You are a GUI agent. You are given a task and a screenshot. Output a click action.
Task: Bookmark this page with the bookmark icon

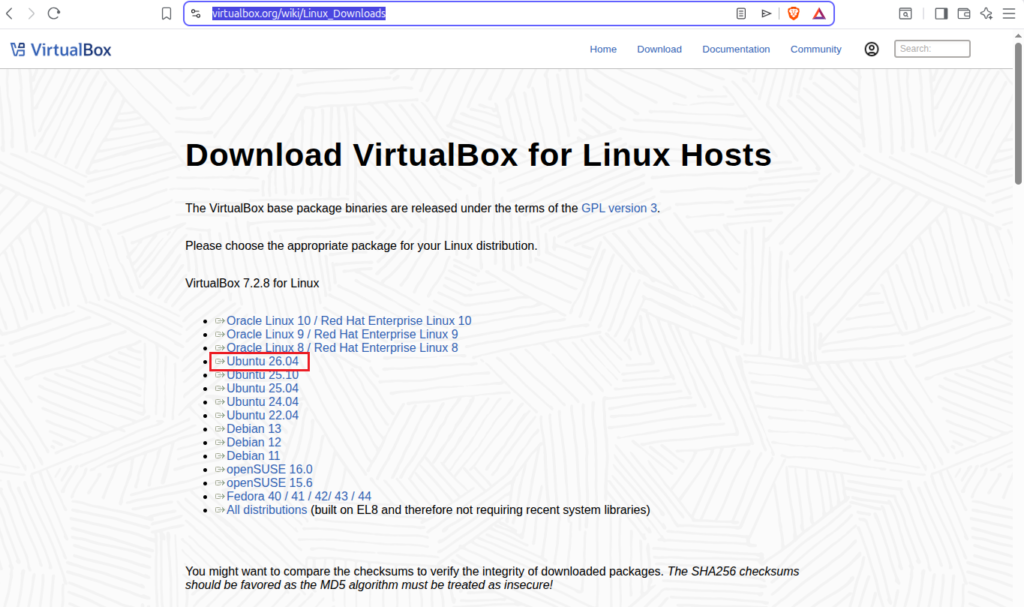click(x=167, y=14)
